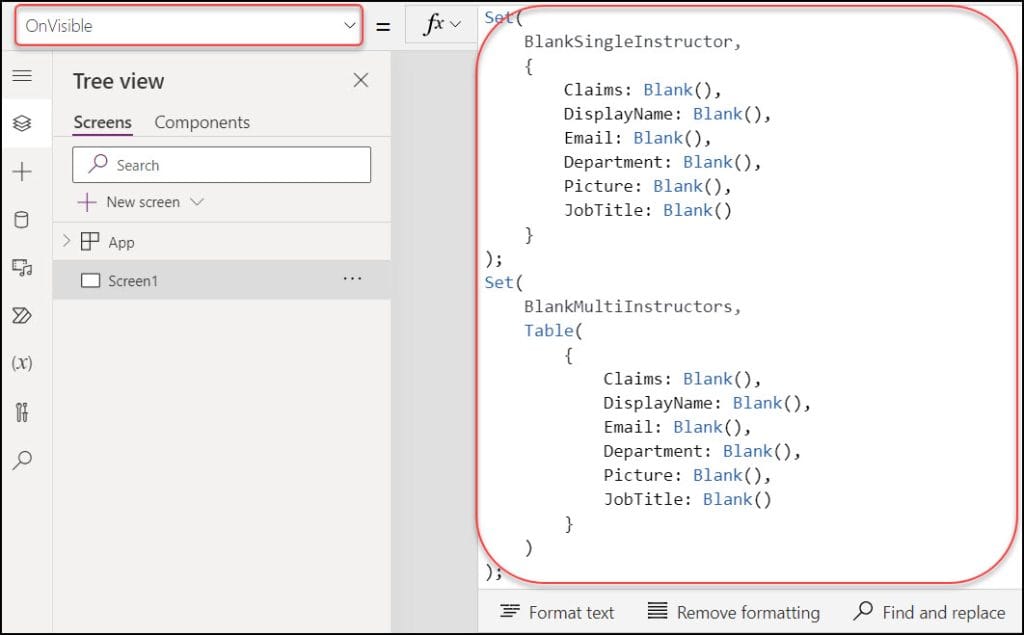Open the Media icon in sidebar
This screenshot has width=1024, height=635.
(x=22, y=268)
